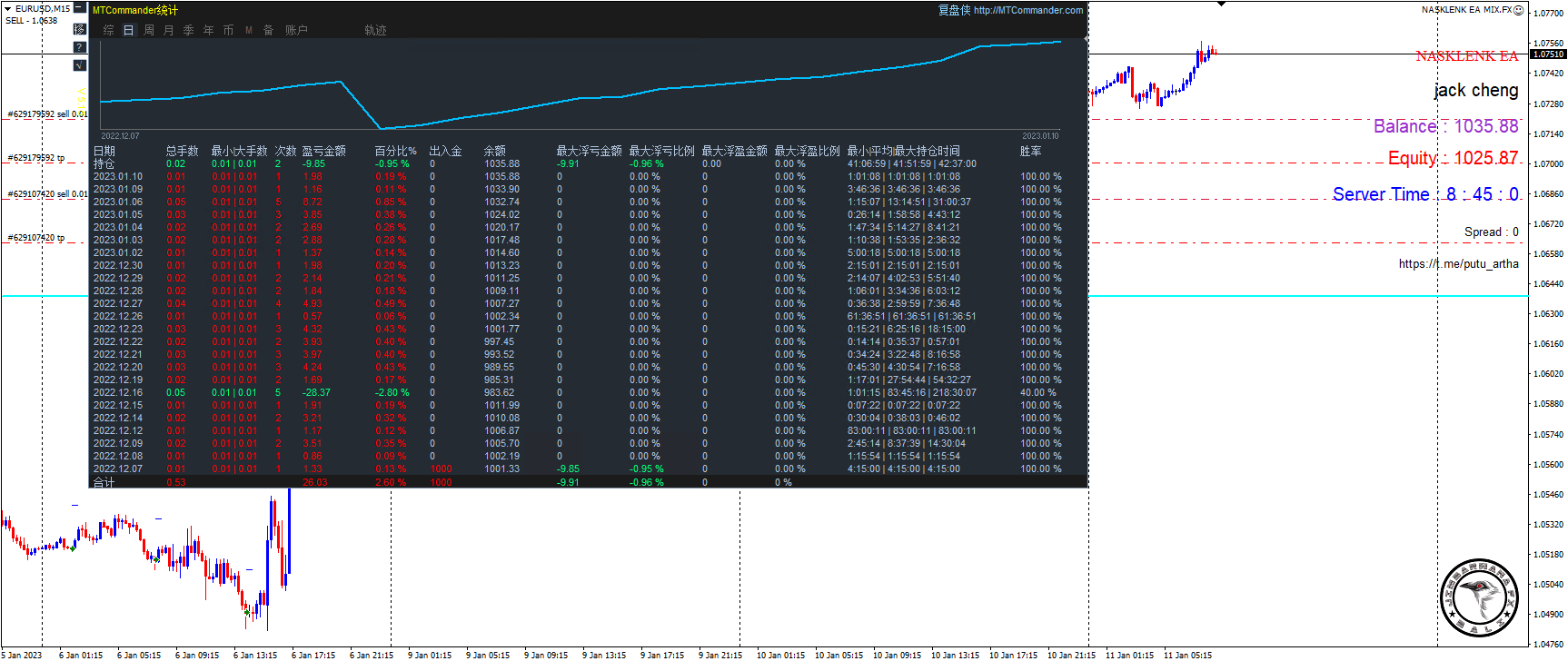
Task: Click the t.me/putu_artha Telegram link
Action: tap(1458, 263)
